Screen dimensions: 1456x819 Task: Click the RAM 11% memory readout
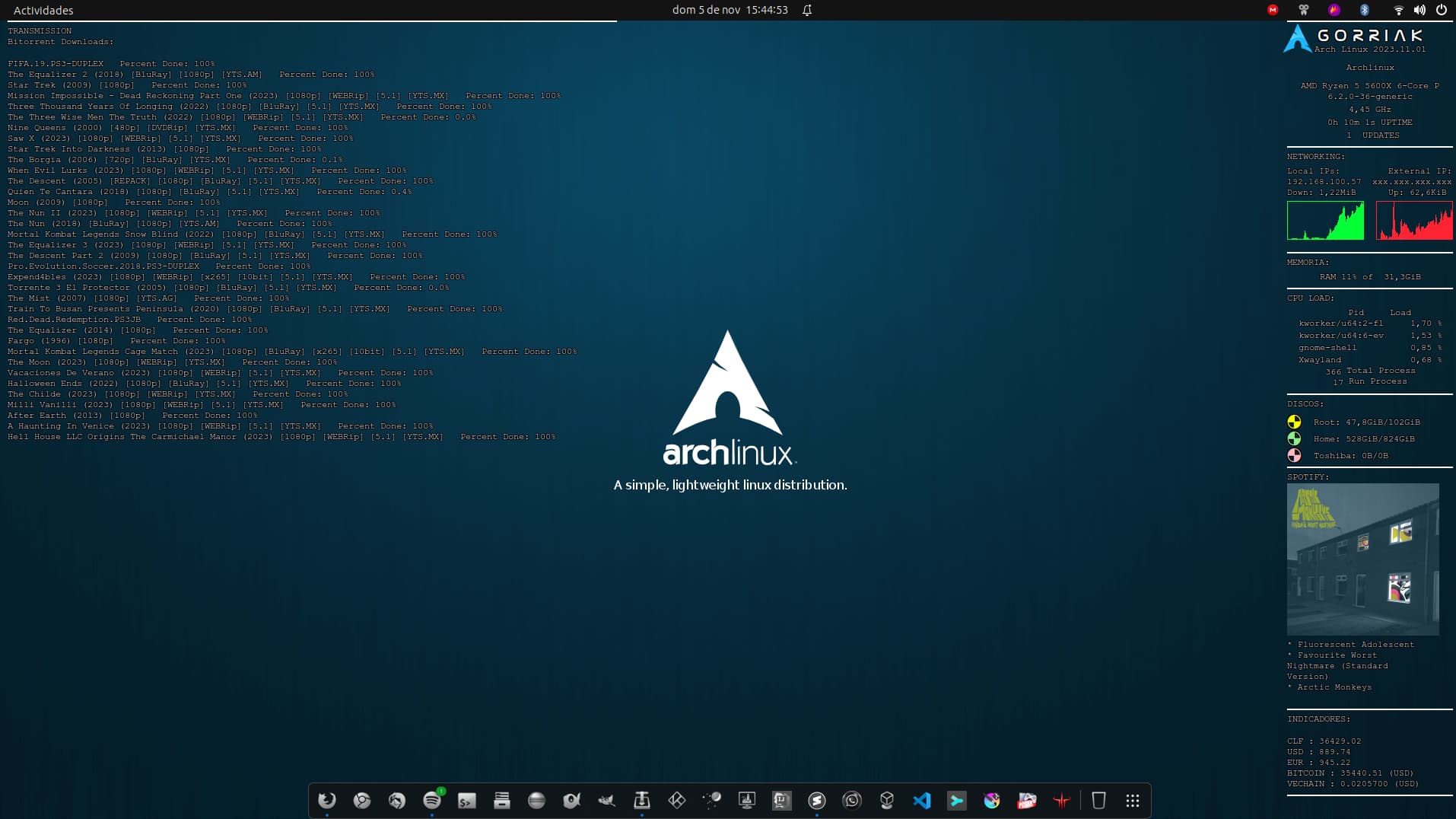(1370, 277)
